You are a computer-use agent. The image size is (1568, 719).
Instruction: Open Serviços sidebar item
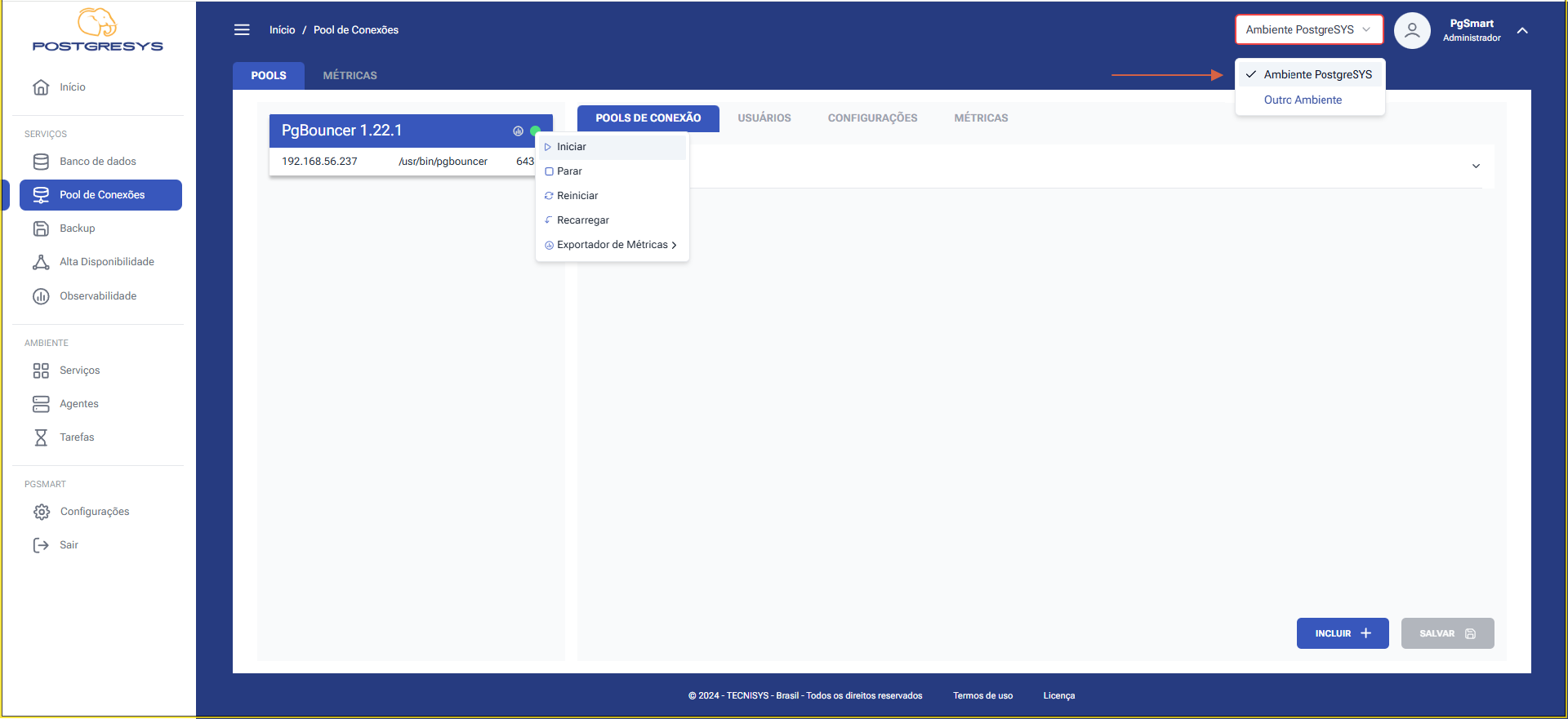point(101,371)
